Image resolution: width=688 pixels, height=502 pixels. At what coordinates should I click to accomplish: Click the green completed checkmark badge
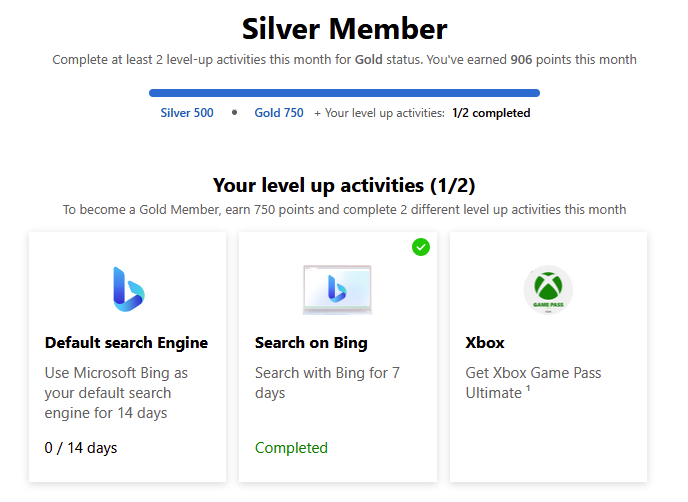(421, 247)
